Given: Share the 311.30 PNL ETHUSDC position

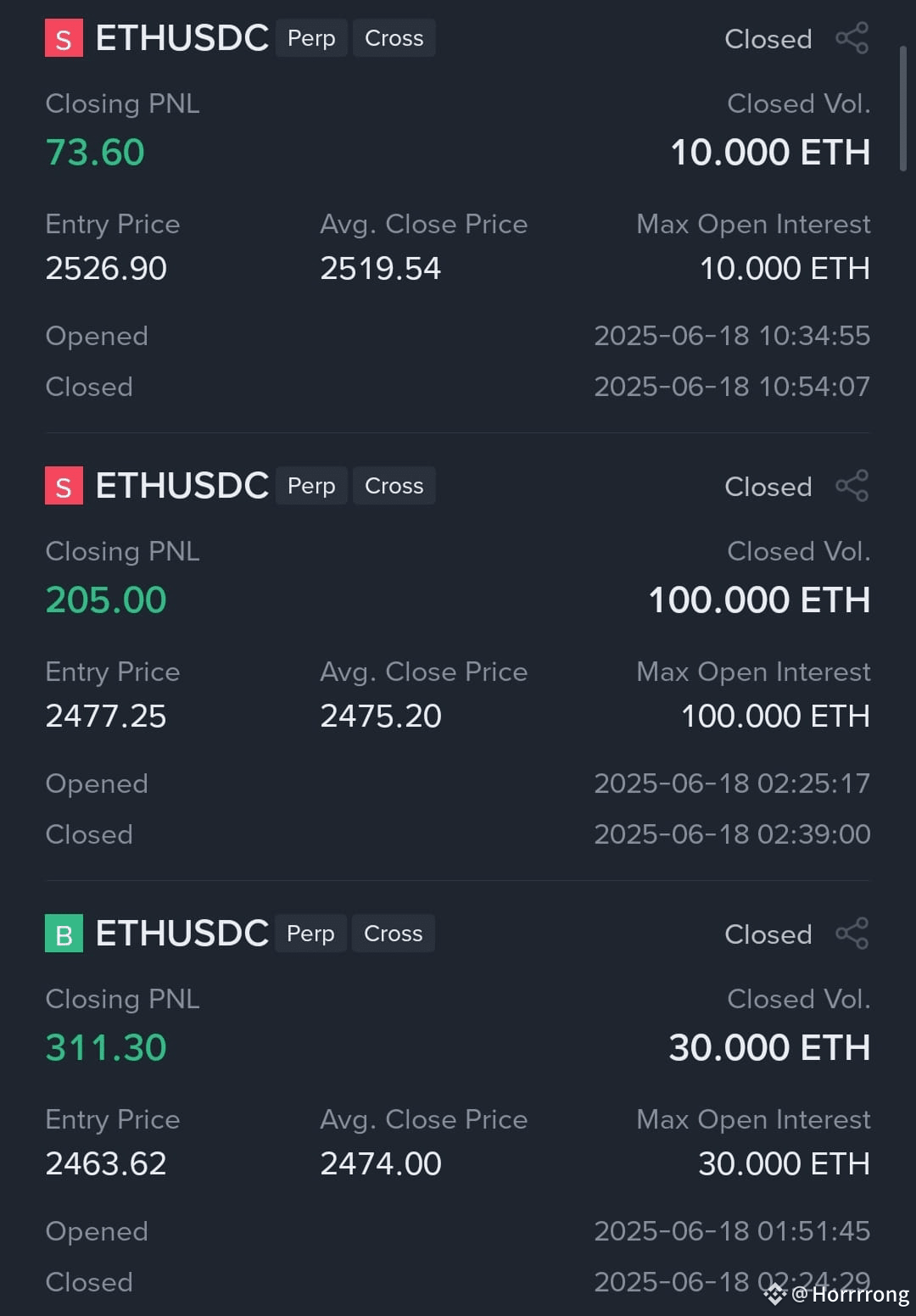Looking at the screenshot, I should (852, 934).
